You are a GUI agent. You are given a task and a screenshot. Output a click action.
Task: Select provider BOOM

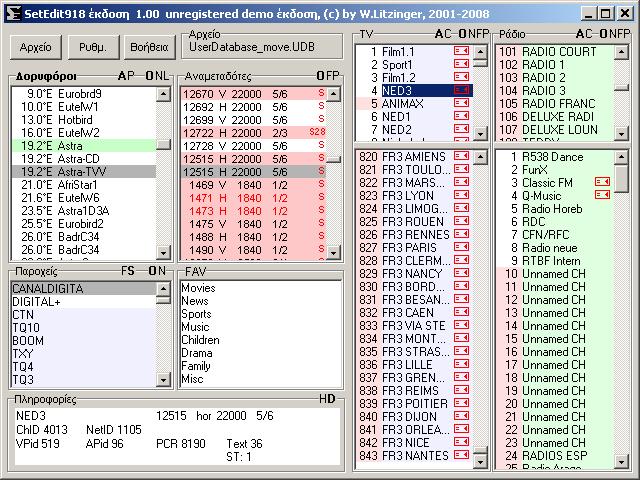[x=84, y=340]
